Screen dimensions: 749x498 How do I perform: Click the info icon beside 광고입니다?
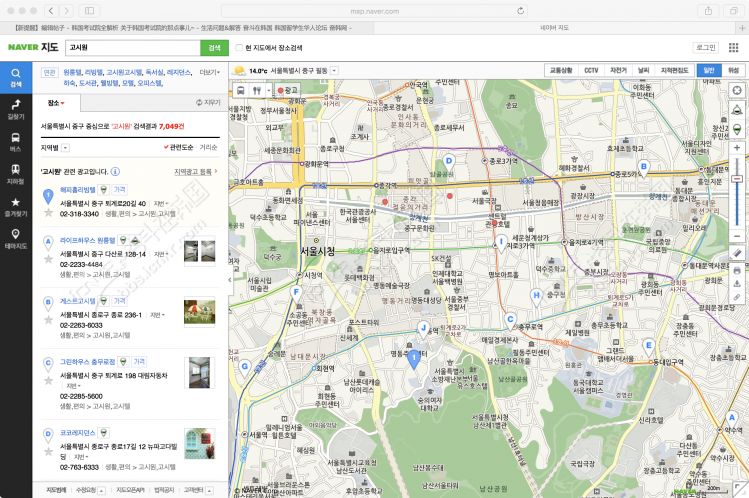tap(115, 171)
